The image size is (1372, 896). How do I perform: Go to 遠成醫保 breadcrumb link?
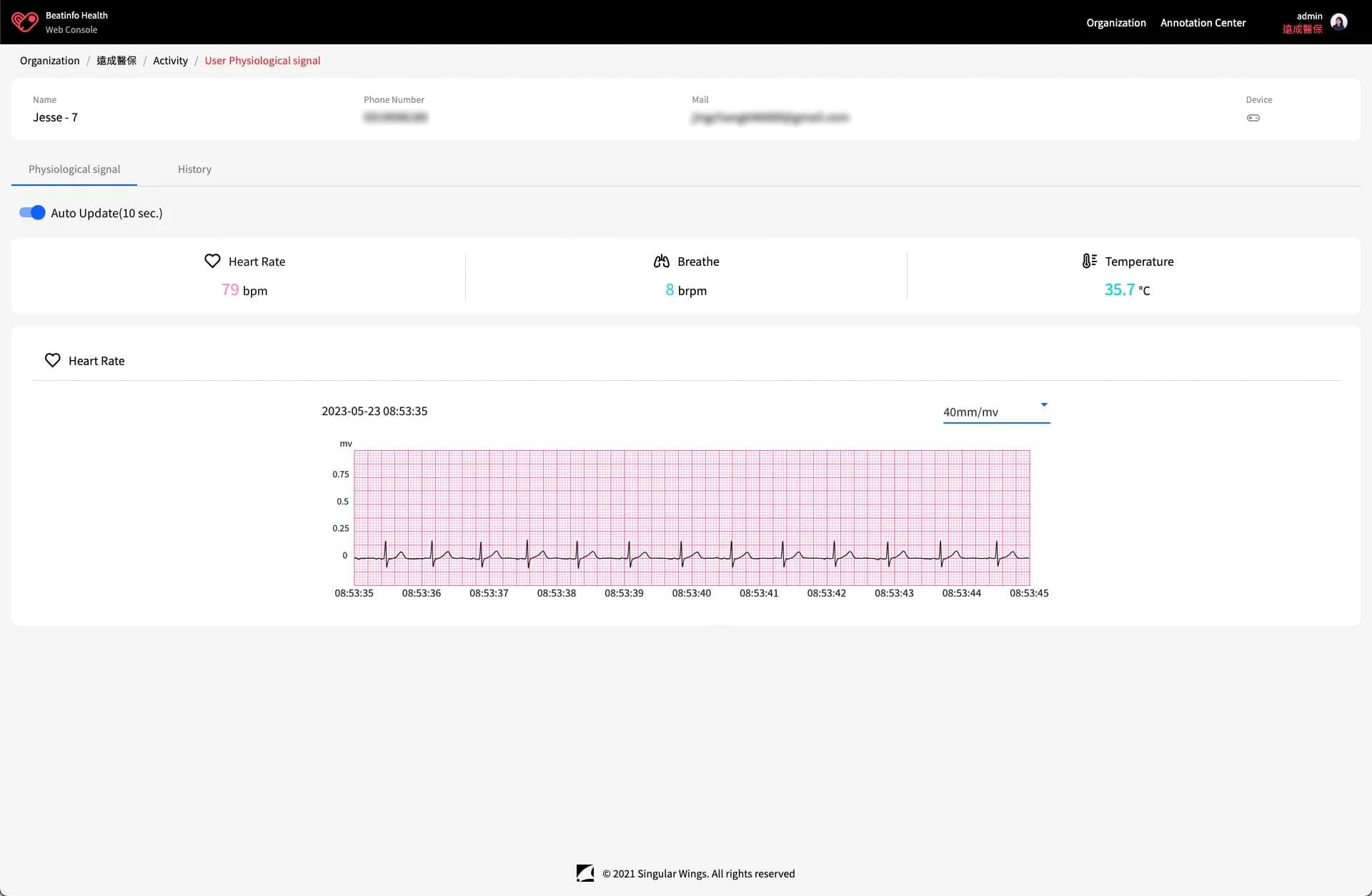pyautogui.click(x=116, y=61)
